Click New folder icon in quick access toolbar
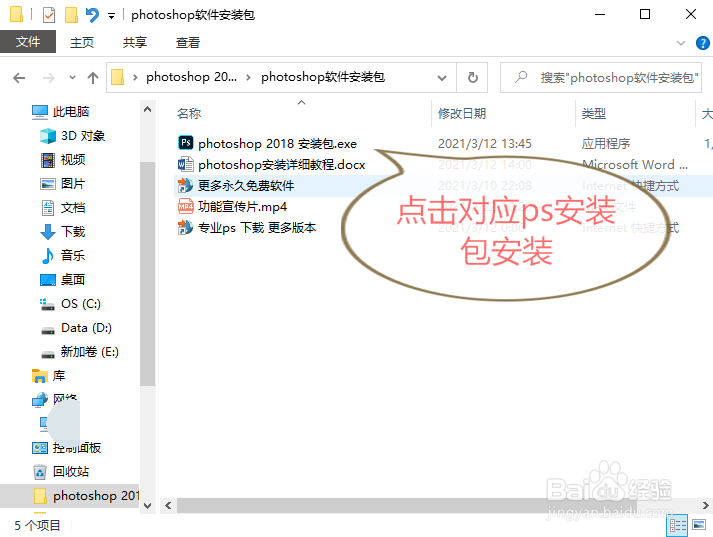Viewport: 713px width, 537px height. coord(71,15)
